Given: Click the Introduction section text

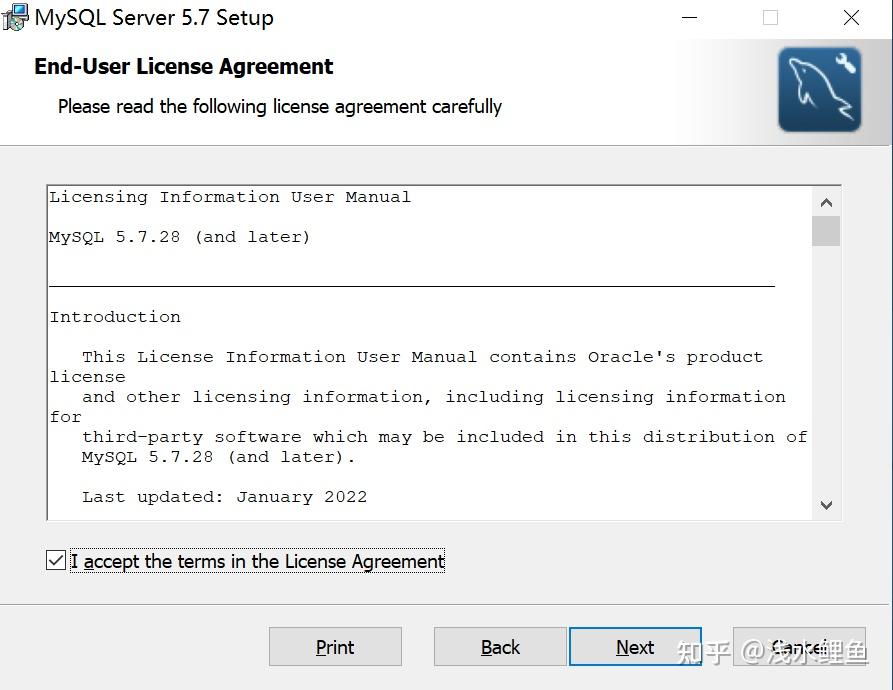Looking at the screenshot, I should [115, 316].
